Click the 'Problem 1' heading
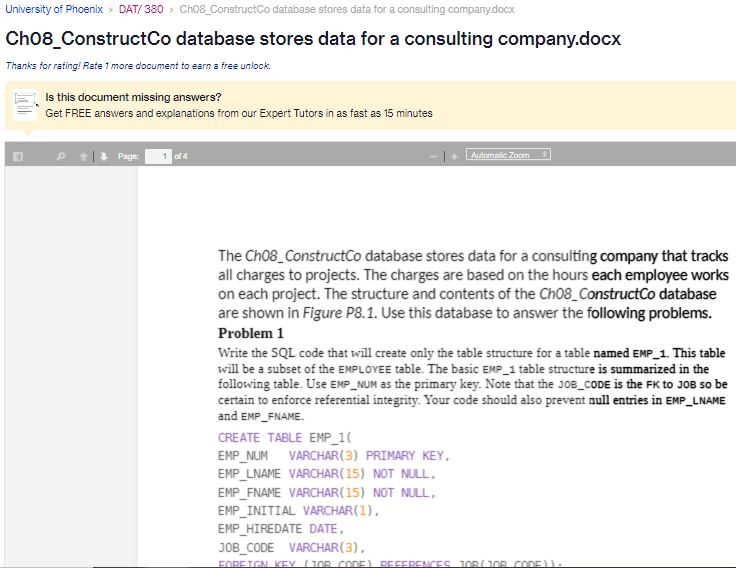Screen dimensions: 736x568 pyautogui.click(x=251, y=333)
